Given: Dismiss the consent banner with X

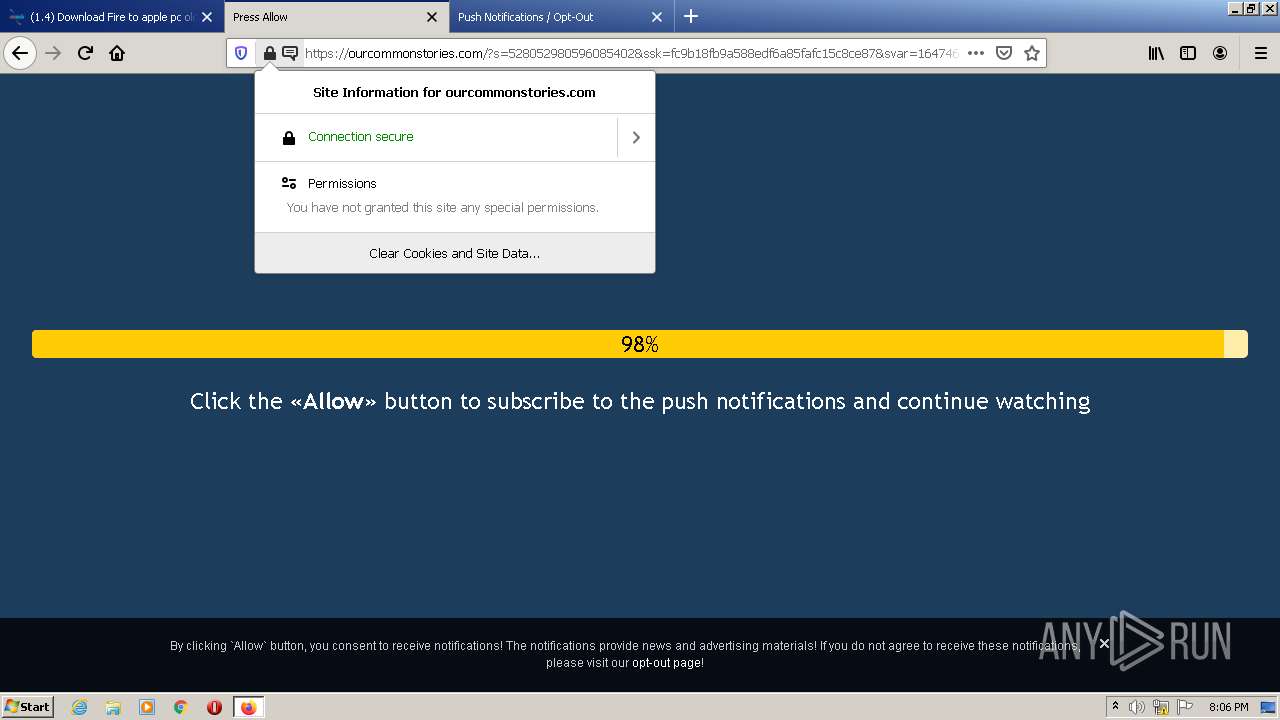Looking at the screenshot, I should coord(1104,644).
